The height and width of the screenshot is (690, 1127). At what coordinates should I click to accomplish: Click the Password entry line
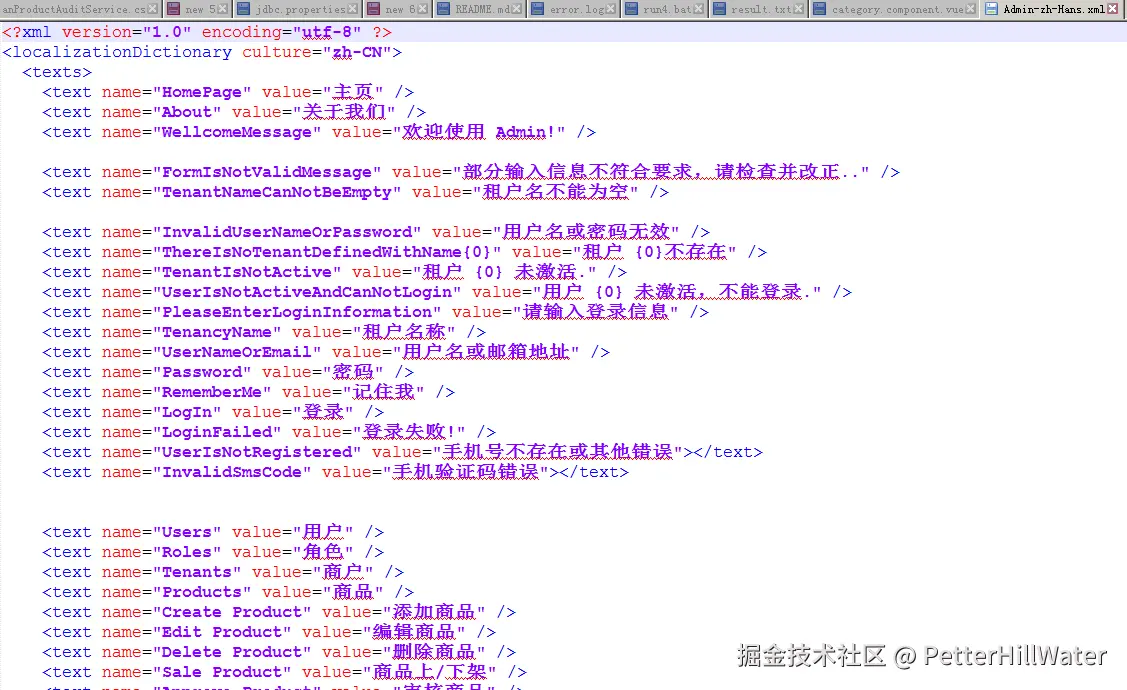[x=228, y=372]
